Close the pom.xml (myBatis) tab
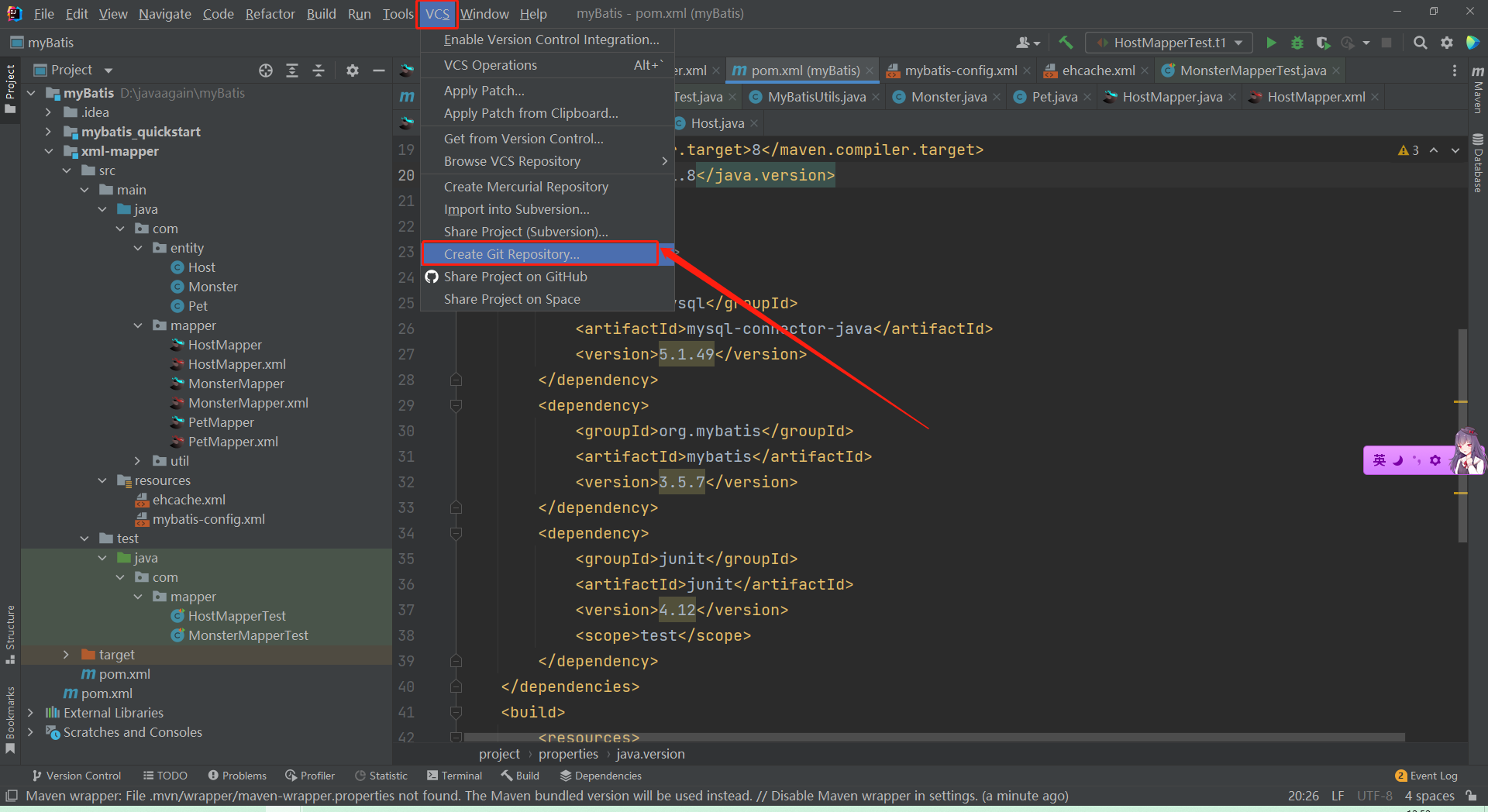This screenshot has width=1488, height=812. 870,71
